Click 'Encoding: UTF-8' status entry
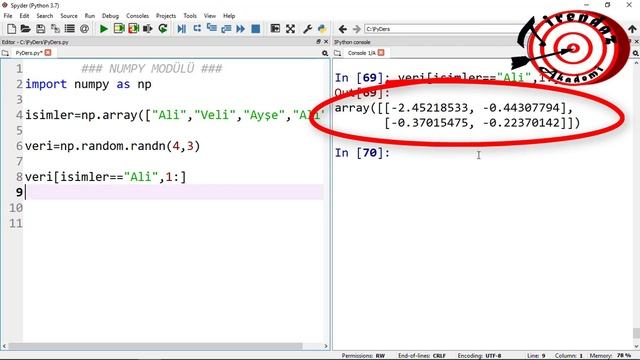The height and width of the screenshot is (360, 640). 479,356
